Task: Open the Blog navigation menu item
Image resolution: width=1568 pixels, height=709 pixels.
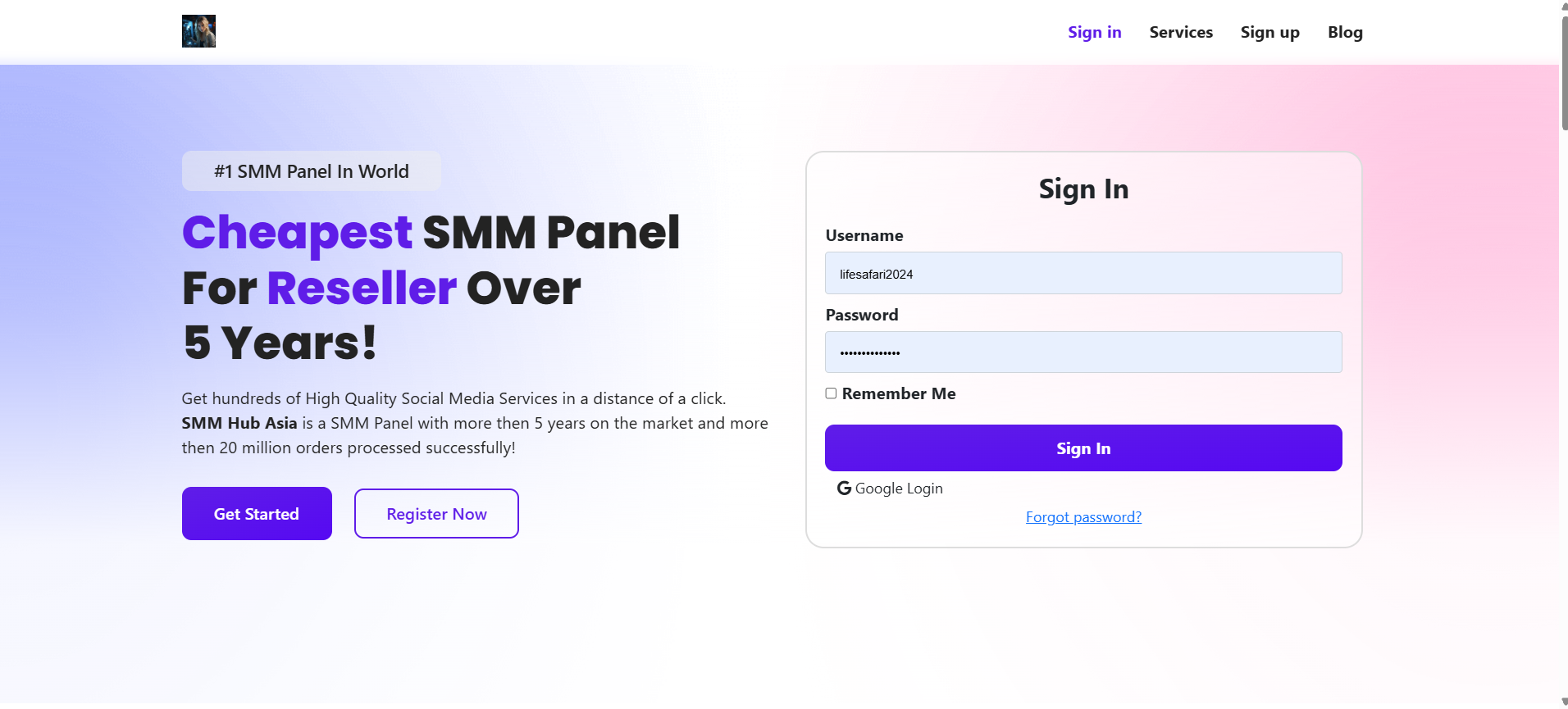Action: (1344, 32)
